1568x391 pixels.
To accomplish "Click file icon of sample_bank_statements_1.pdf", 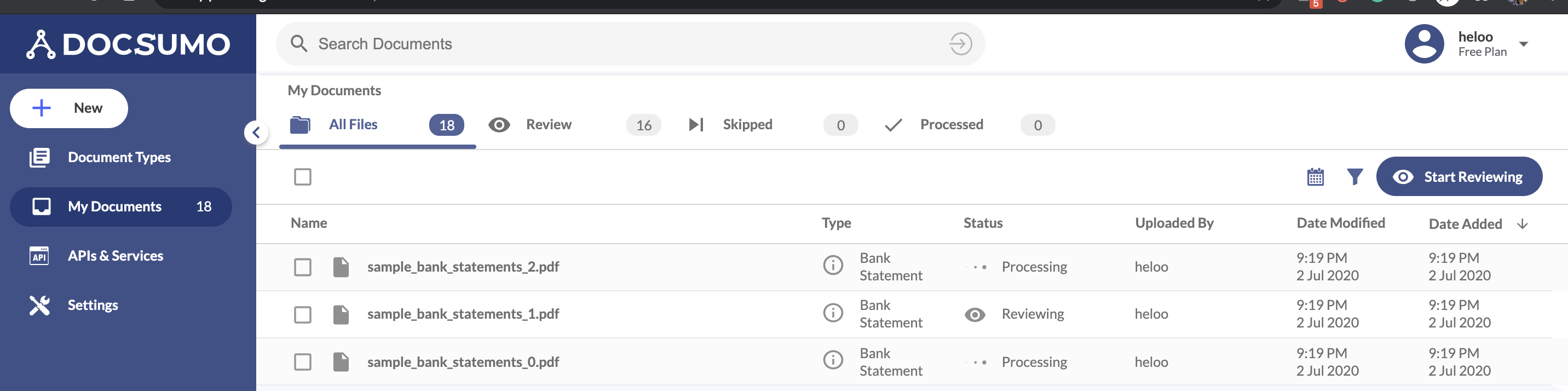I will (x=341, y=315).
